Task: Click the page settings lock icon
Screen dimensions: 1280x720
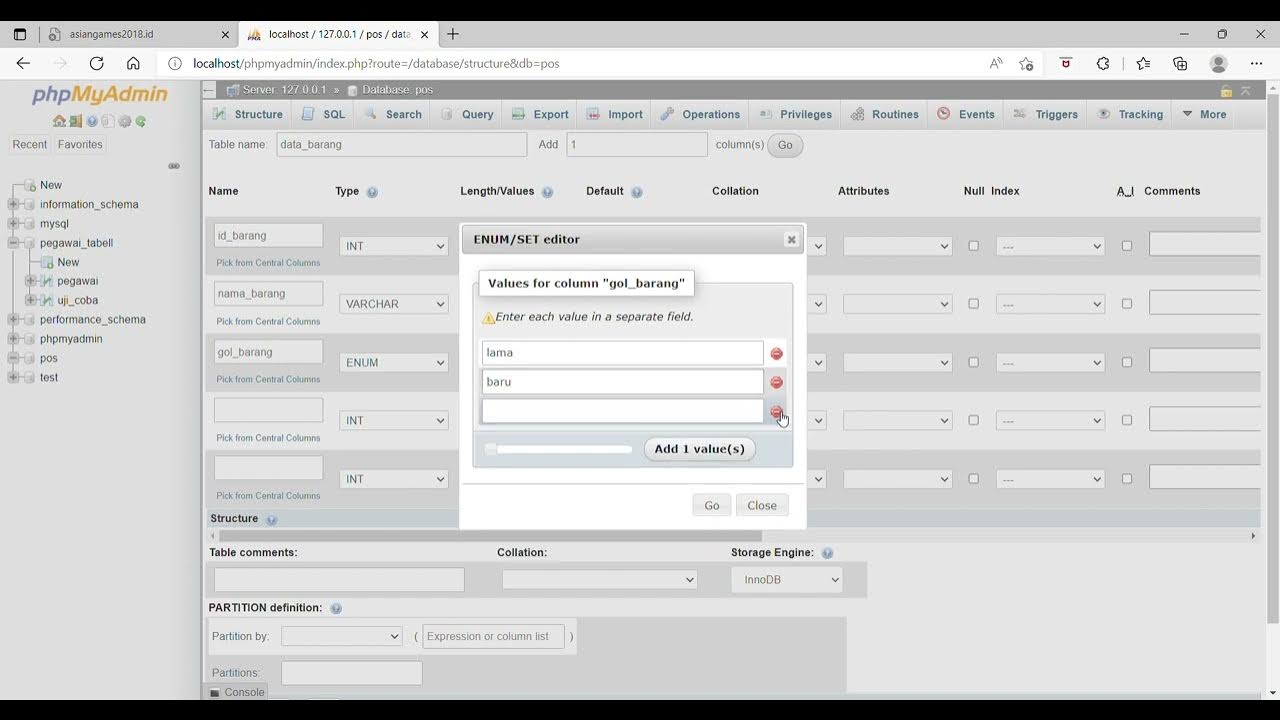Action: (1226, 90)
